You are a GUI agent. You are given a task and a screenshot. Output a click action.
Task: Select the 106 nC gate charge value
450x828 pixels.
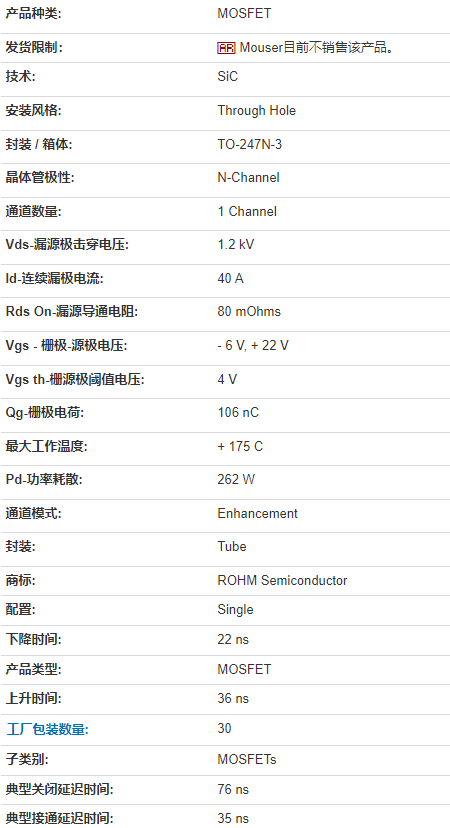click(238, 412)
